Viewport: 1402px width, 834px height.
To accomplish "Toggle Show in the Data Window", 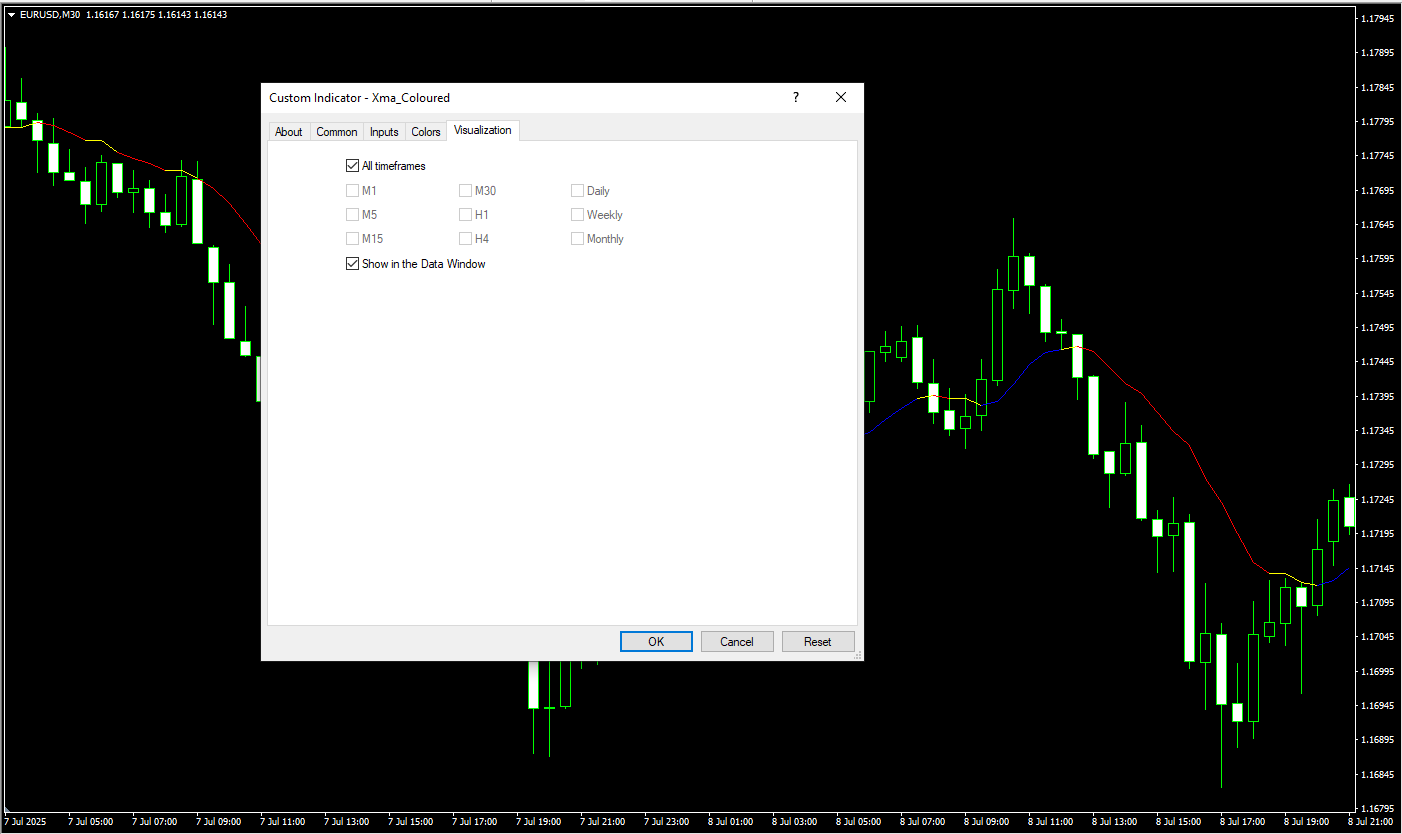I will [352, 264].
